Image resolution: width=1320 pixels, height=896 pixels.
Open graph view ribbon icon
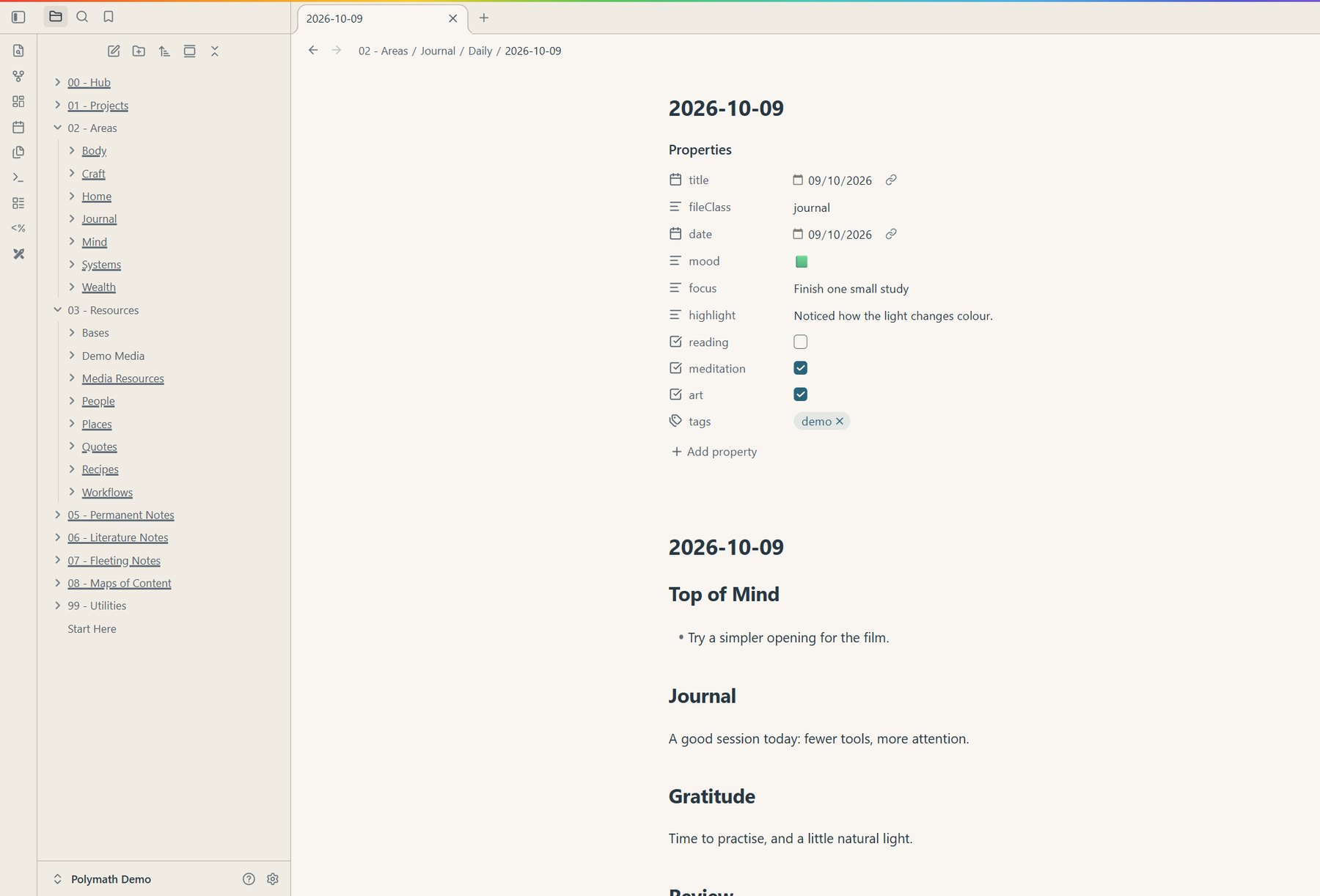[x=18, y=76]
